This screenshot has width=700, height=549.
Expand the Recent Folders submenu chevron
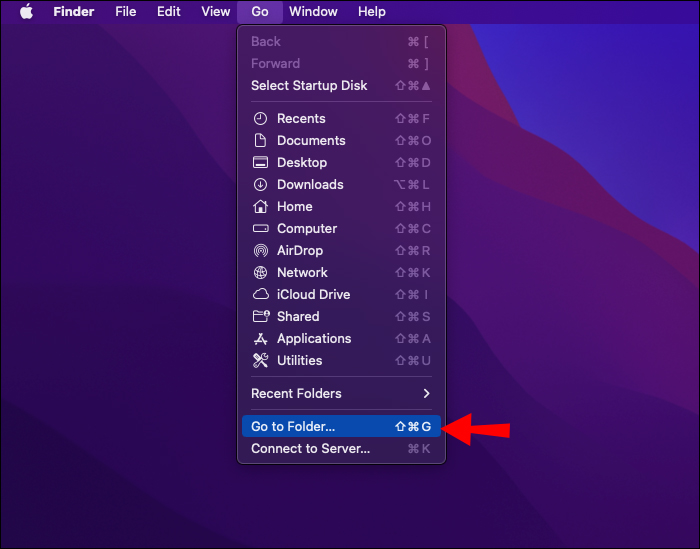427,393
